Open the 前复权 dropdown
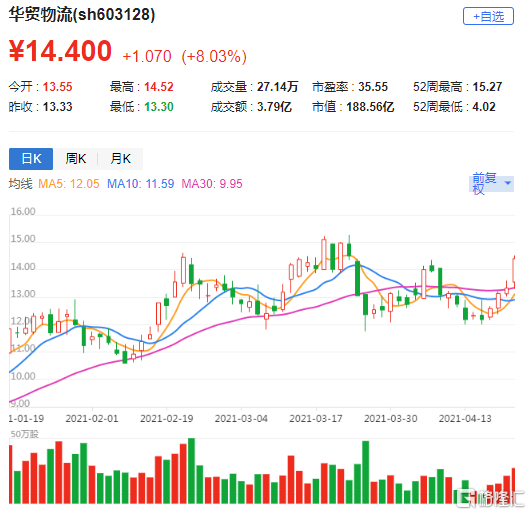 tap(492, 184)
